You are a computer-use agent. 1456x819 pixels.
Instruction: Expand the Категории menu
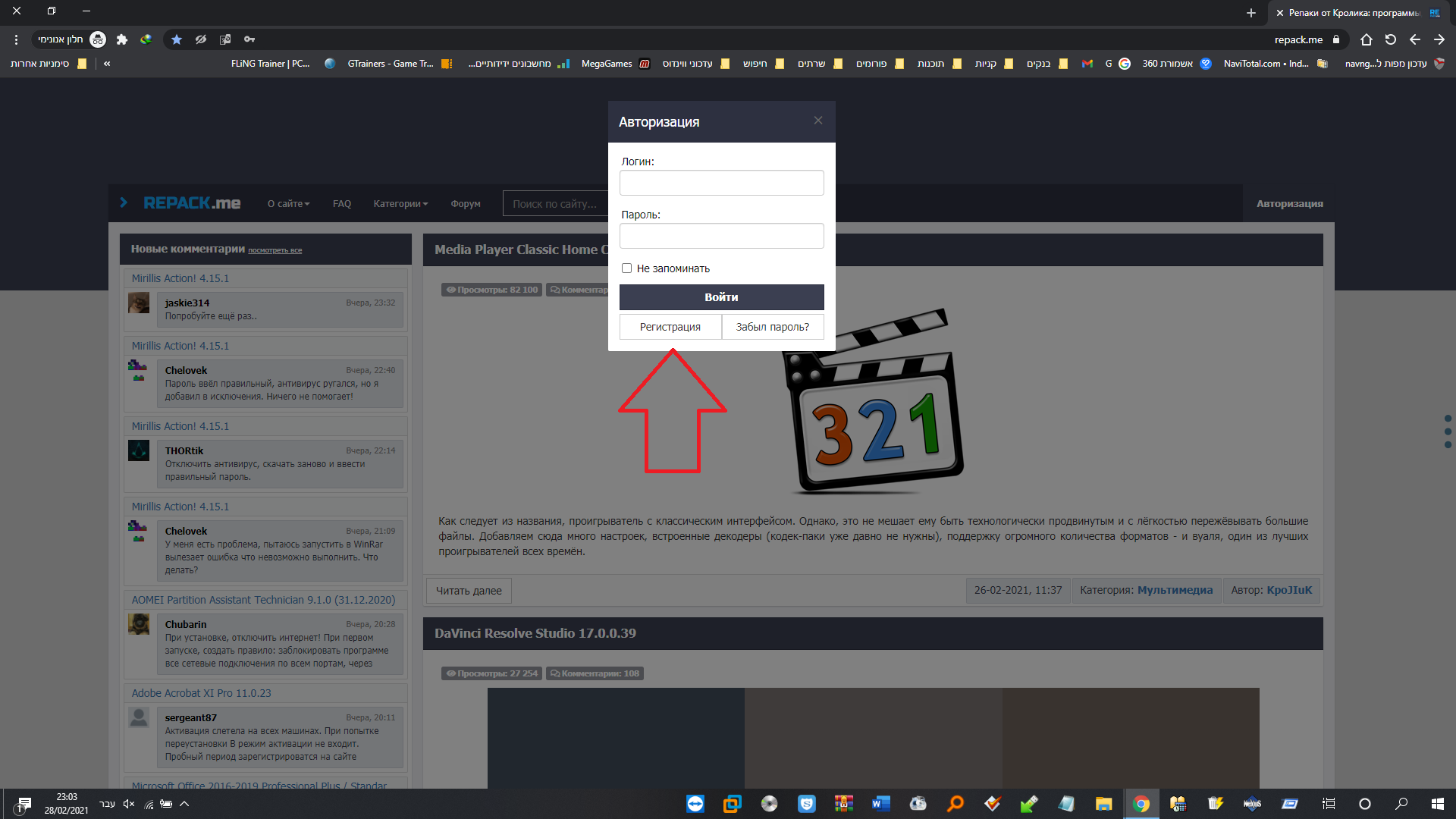[x=400, y=204]
